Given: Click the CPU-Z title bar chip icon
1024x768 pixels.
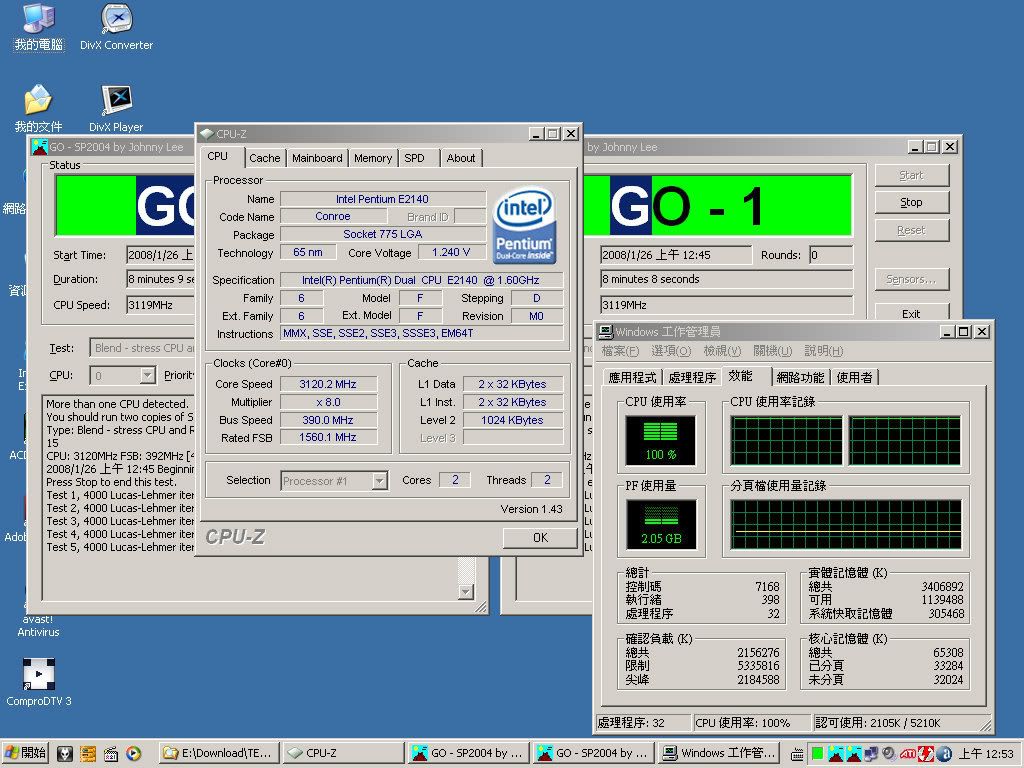Looking at the screenshot, I should [x=207, y=134].
